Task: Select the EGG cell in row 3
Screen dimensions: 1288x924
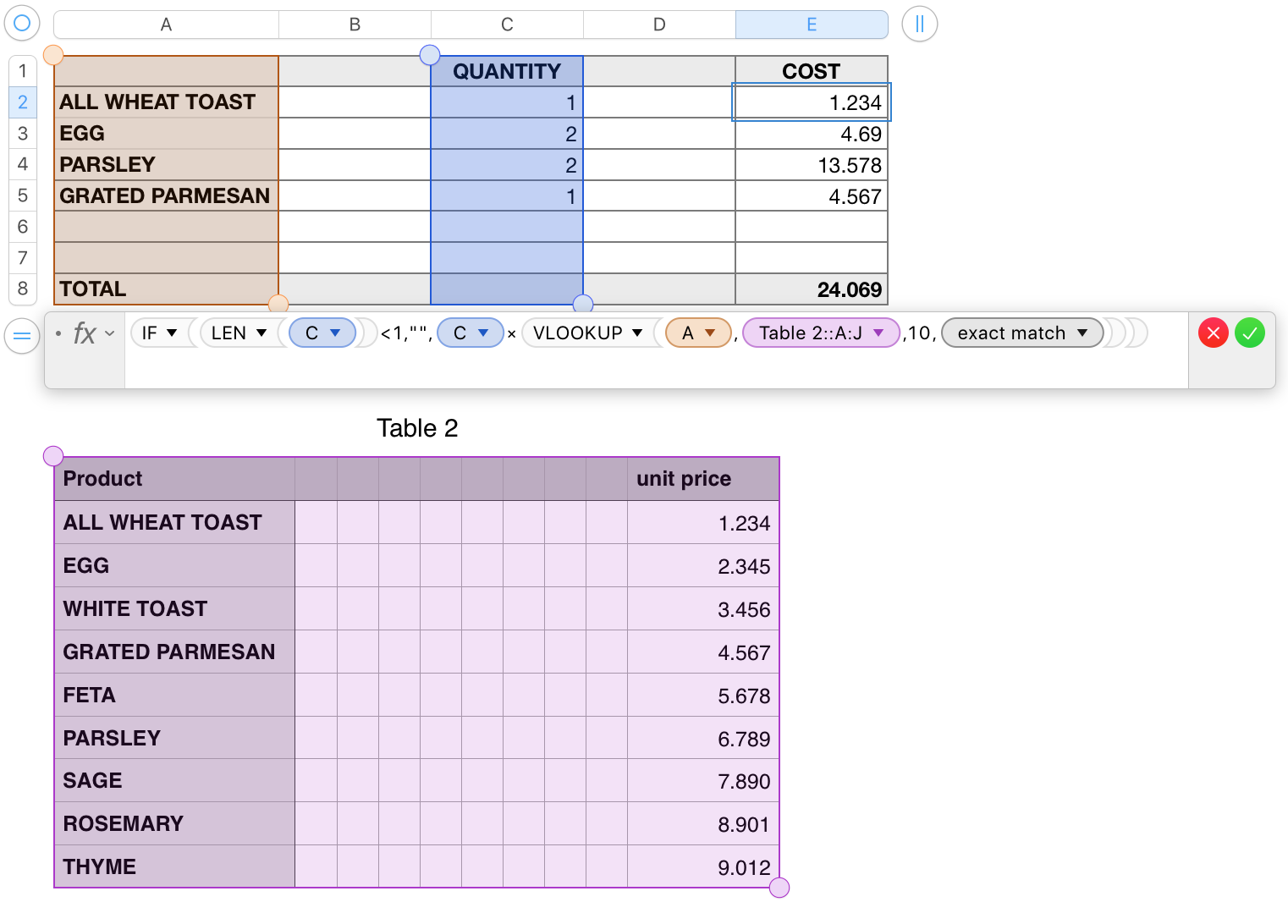Action: point(167,134)
